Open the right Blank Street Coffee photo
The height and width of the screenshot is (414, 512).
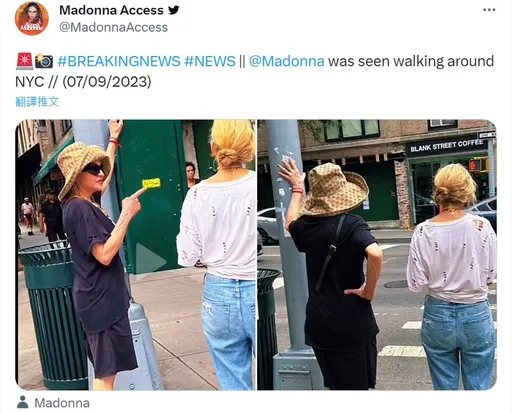pos(377,255)
